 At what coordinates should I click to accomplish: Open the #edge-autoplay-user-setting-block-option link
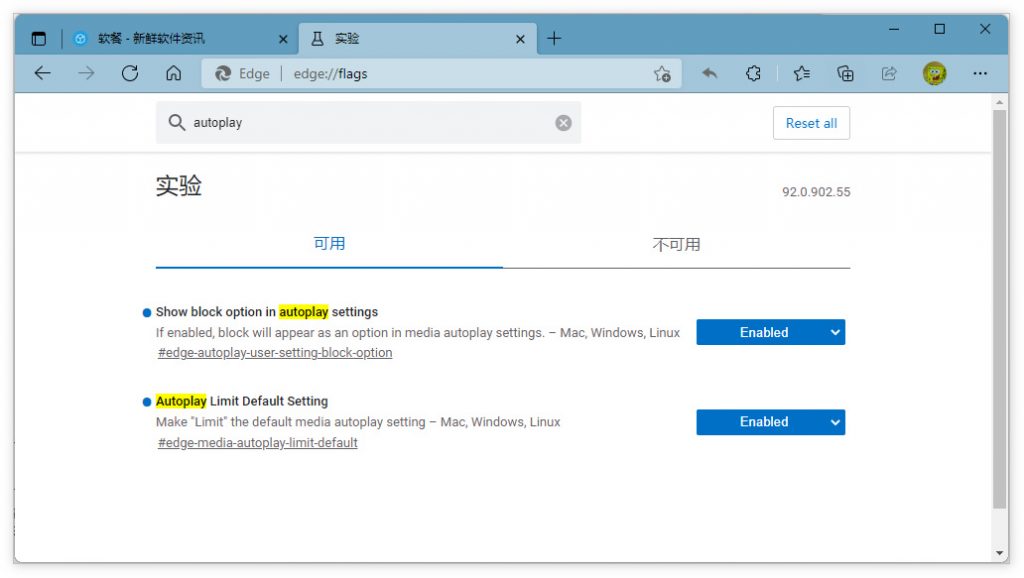pyautogui.click(x=275, y=353)
